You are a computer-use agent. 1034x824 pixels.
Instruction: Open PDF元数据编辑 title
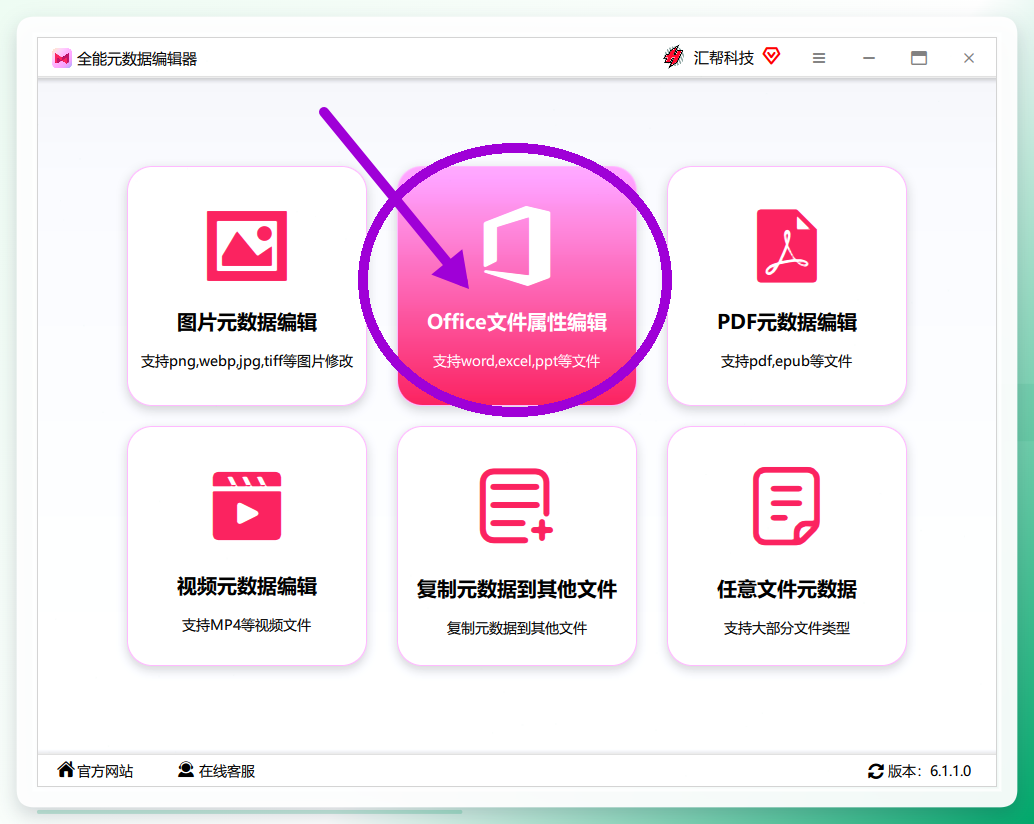click(787, 322)
